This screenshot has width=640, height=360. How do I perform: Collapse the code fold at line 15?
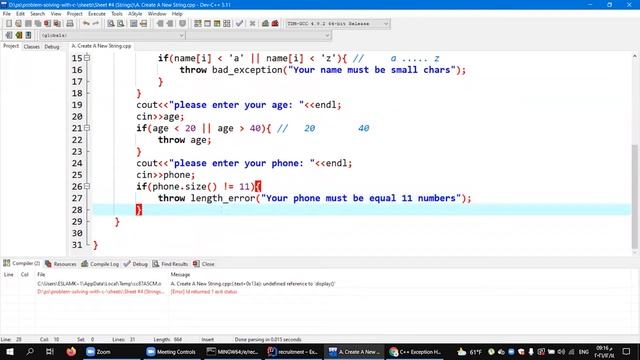[87, 58]
